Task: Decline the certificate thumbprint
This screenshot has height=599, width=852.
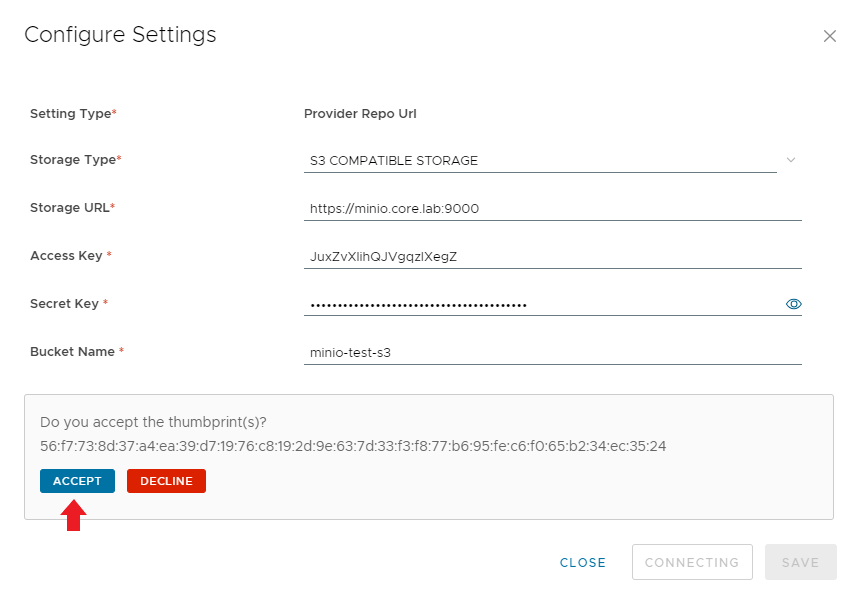Action: click(x=166, y=481)
